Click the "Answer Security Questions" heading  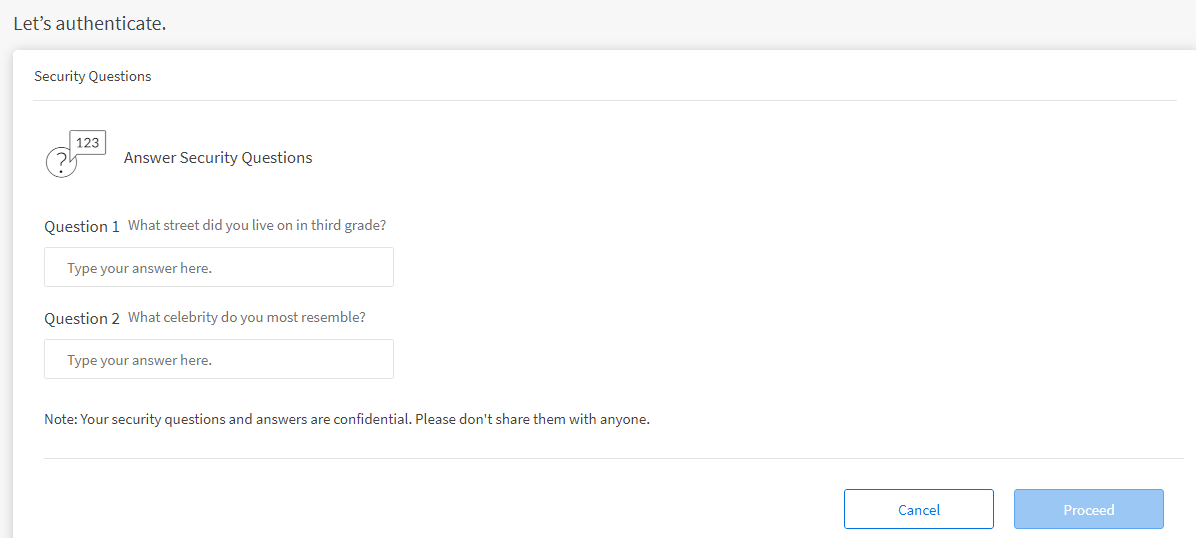[x=218, y=158]
